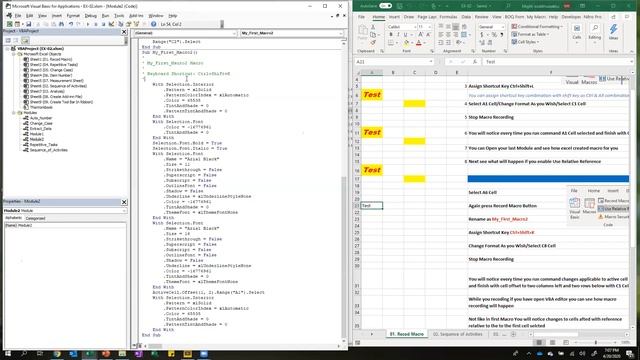
Task: Run the macro with the Run Sub play icon
Action: pos(88,24)
